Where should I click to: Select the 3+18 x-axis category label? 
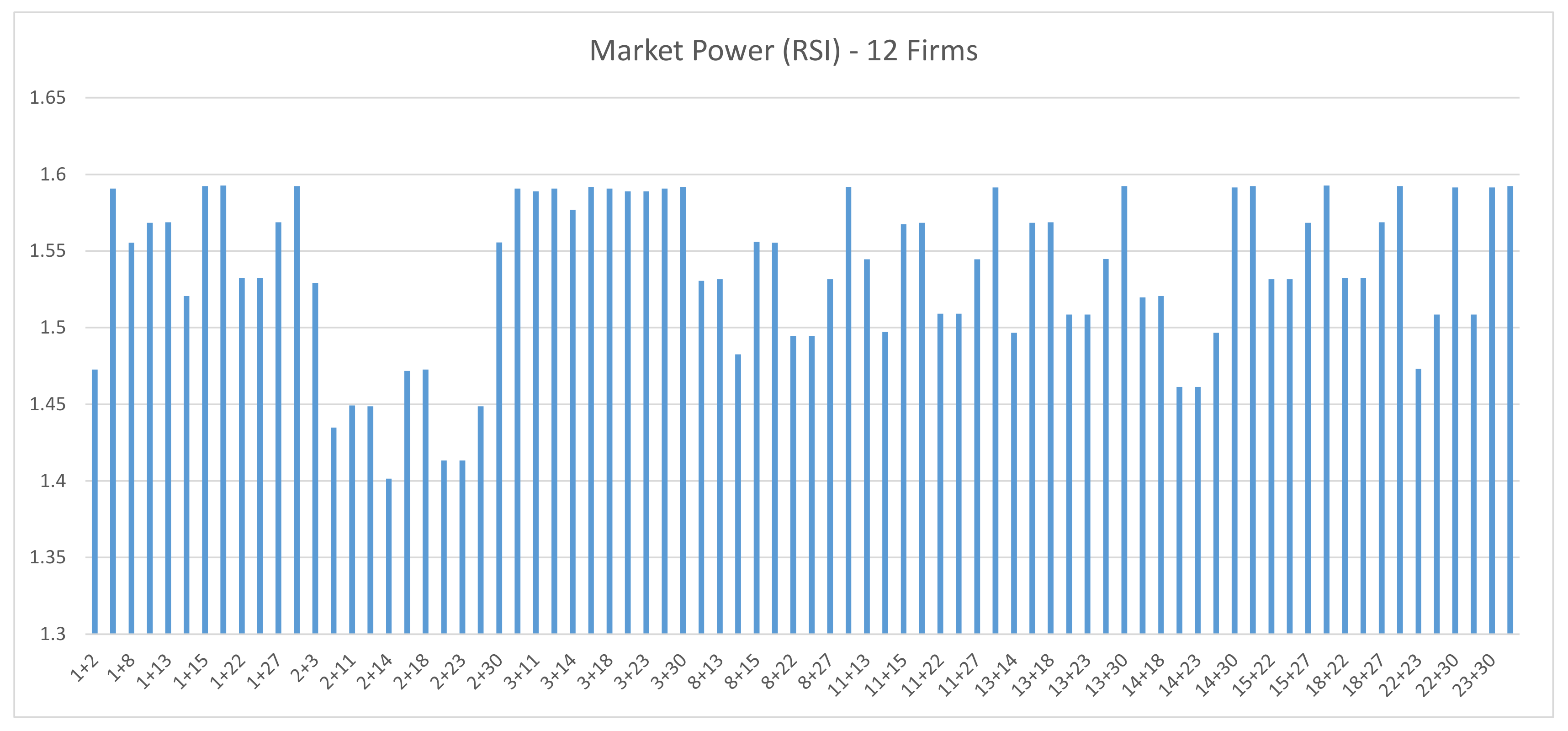pos(596,671)
